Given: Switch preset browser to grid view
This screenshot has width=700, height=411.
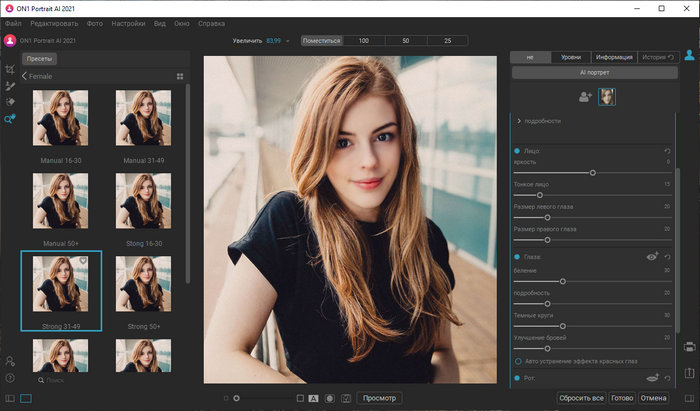Looking at the screenshot, I should (180, 75).
